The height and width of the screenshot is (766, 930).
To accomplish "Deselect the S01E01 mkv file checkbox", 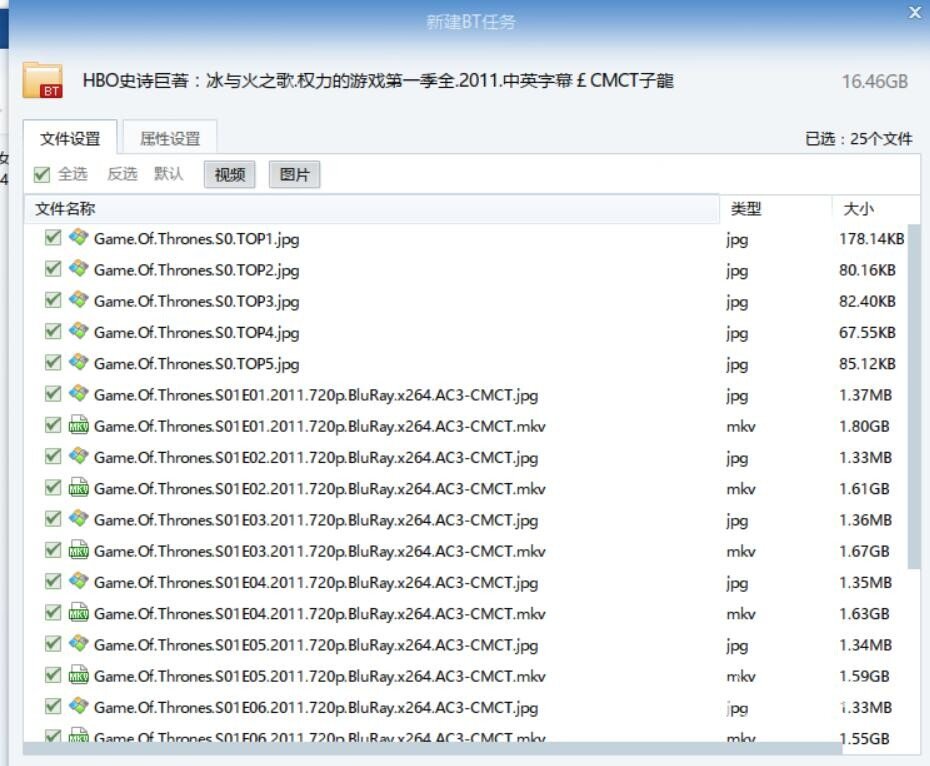I will [53, 426].
